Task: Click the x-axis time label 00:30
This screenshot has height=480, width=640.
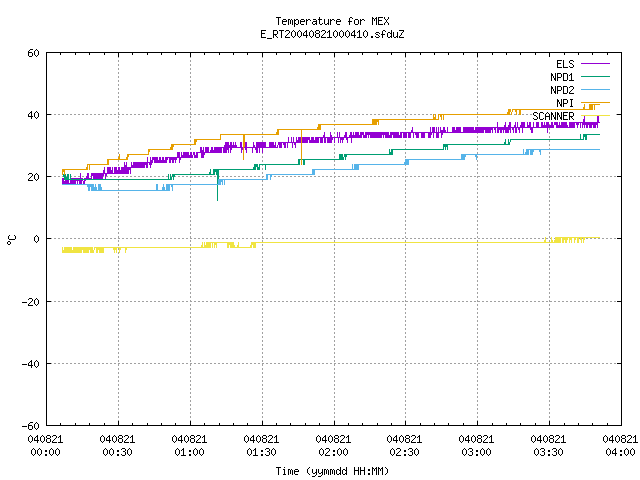Action: [117, 452]
